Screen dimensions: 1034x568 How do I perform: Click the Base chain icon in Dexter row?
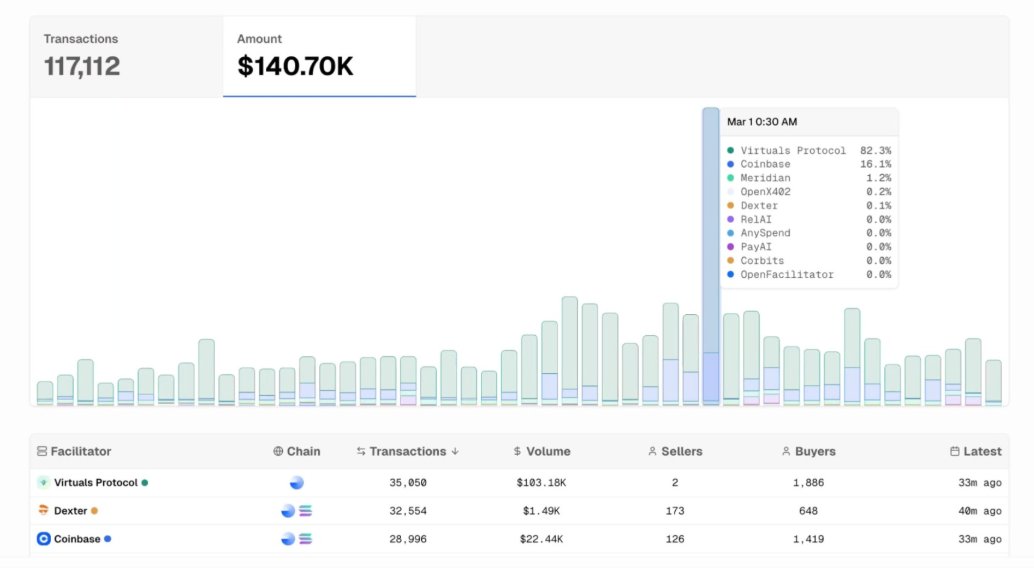tap(288, 511)
